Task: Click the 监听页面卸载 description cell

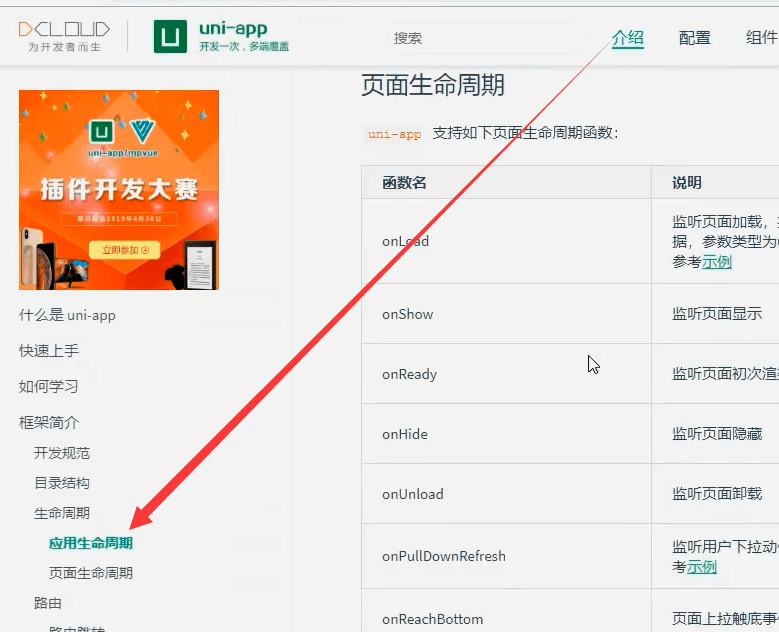Action: 715,494
